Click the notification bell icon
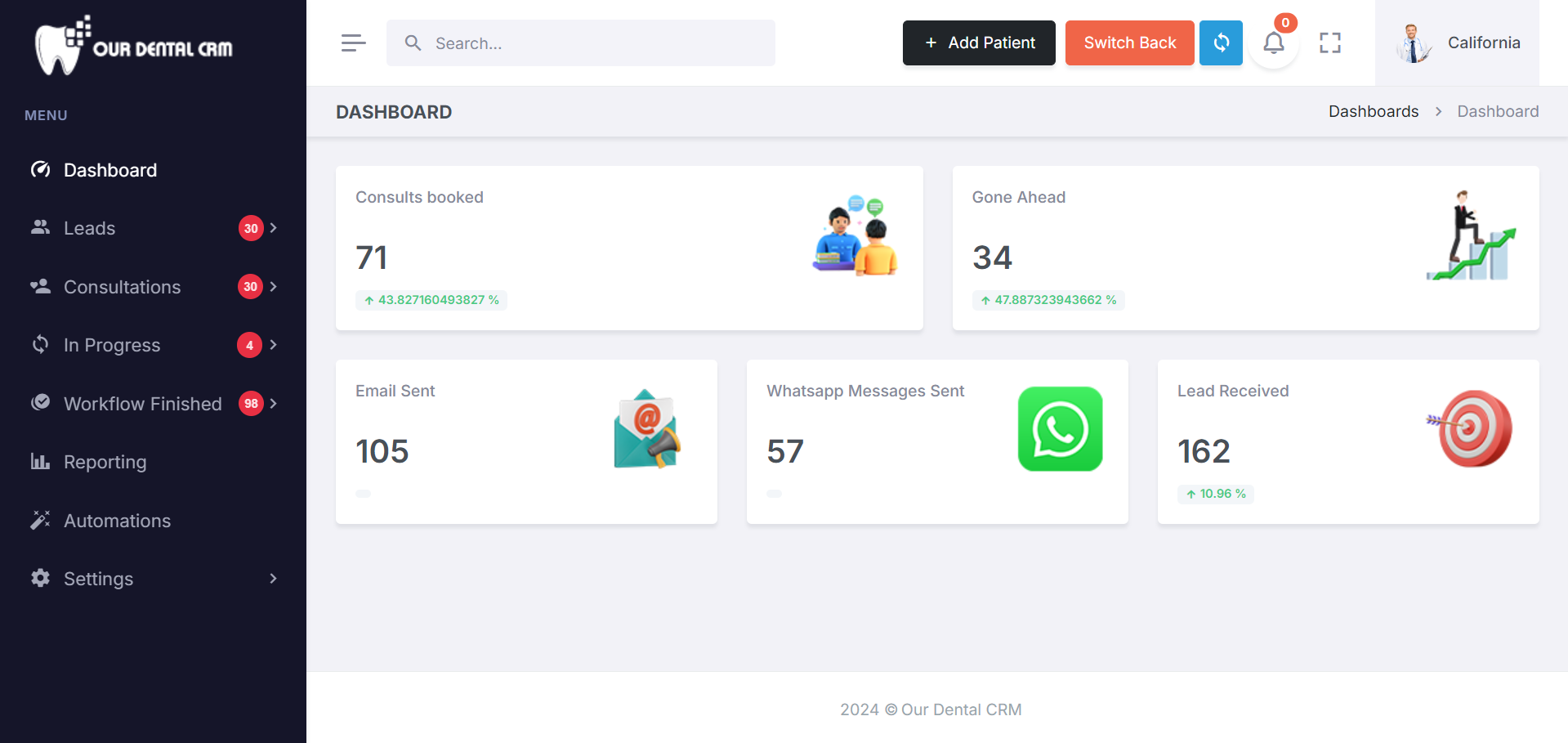 click(x=1273, y=43)
